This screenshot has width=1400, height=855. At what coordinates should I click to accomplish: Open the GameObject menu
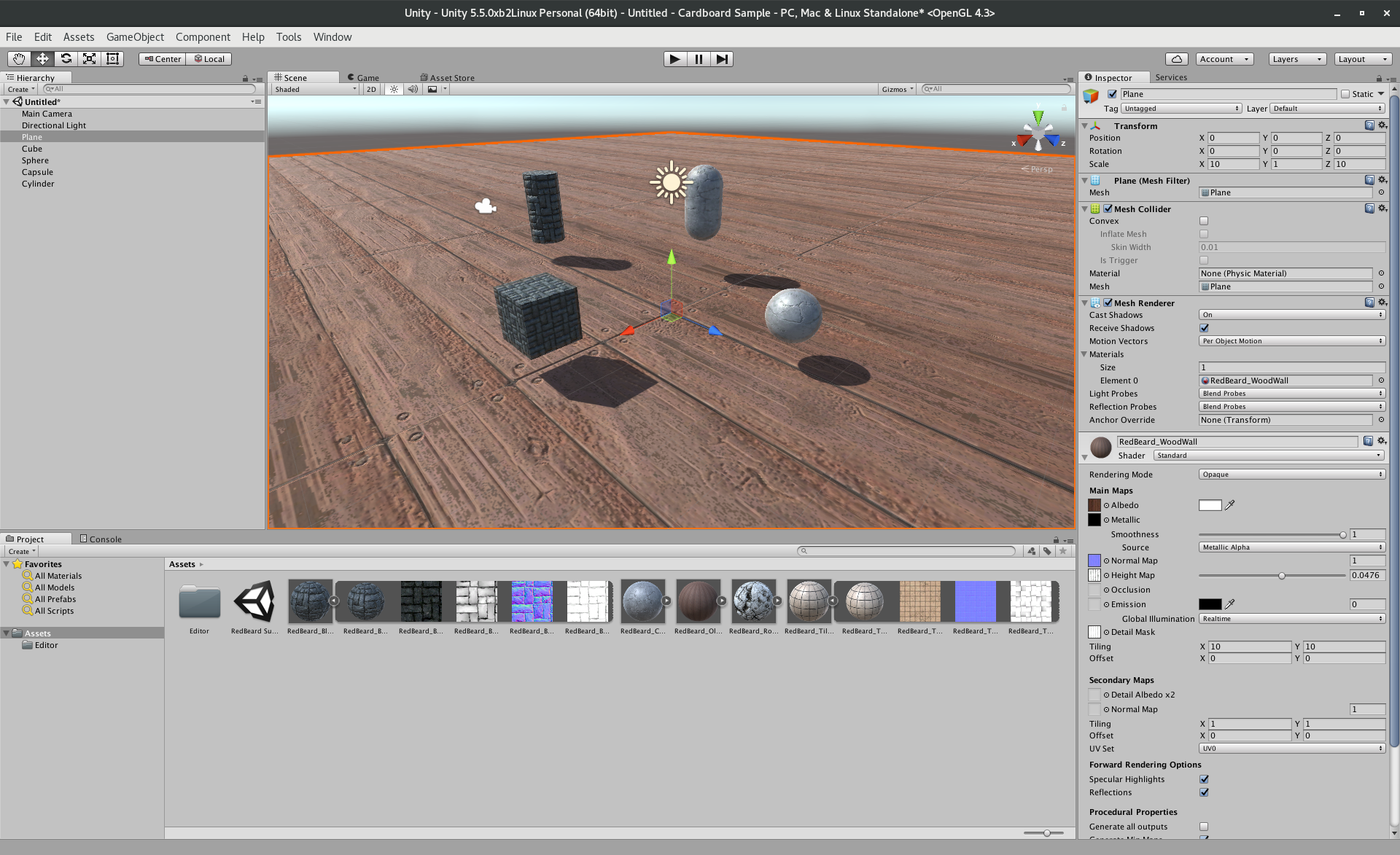point(135,37)
